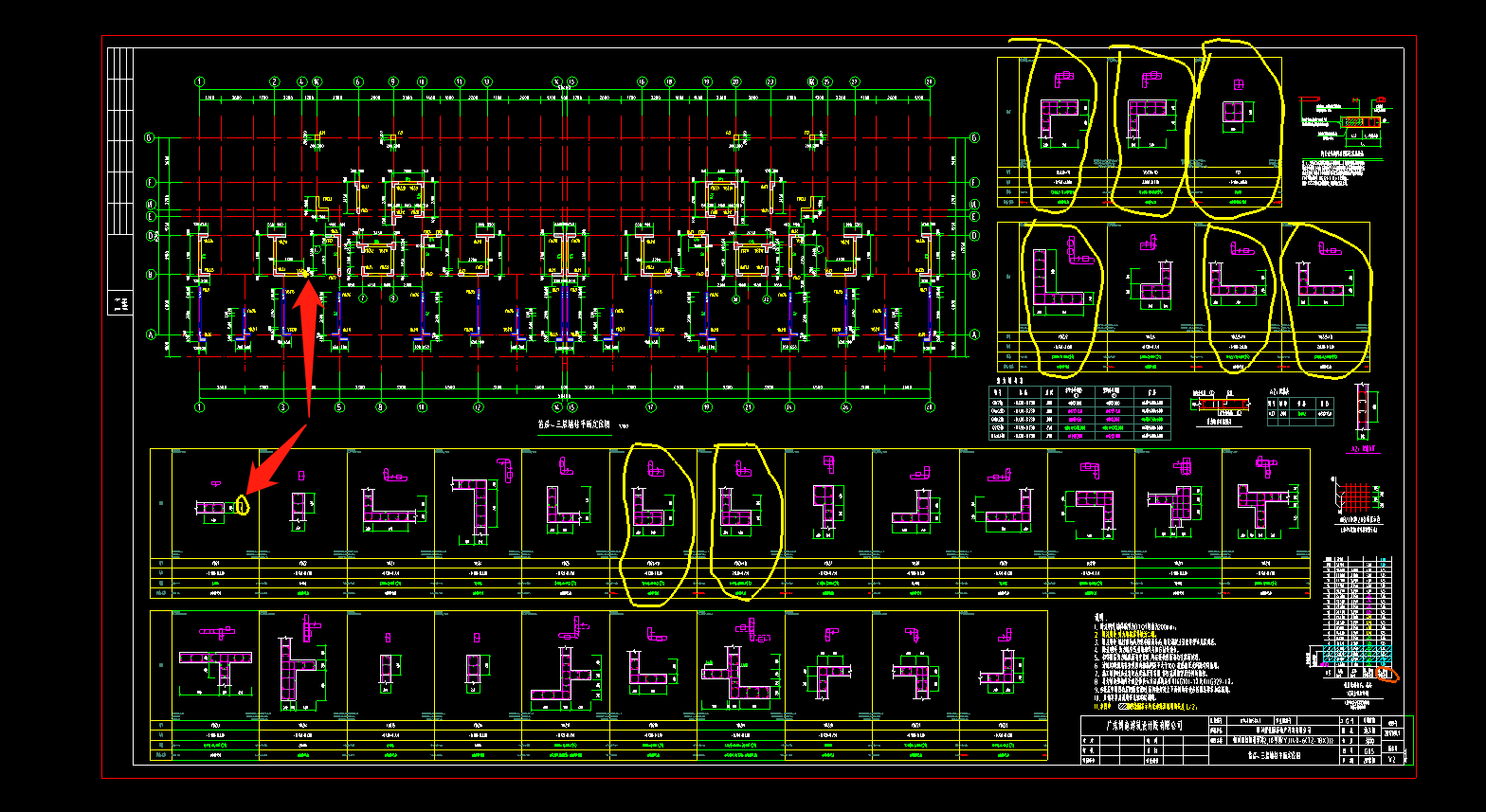This screenshot has width=1486, height=812.
Task: Click the plan title text under the floor plan
Action: point(575,426)
